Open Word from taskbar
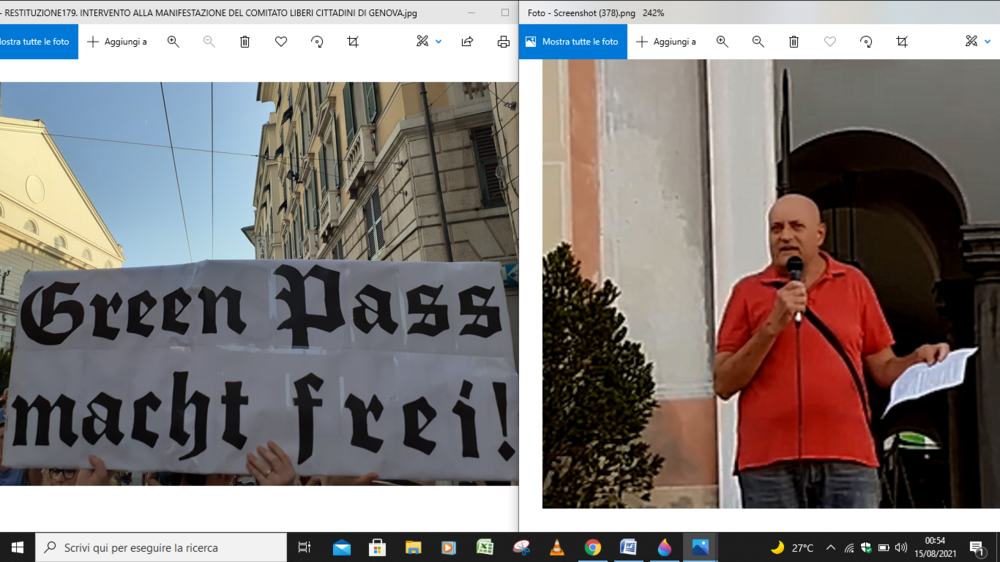The width and height of the screenshot is (1000, 562). (x=628, y=547)
